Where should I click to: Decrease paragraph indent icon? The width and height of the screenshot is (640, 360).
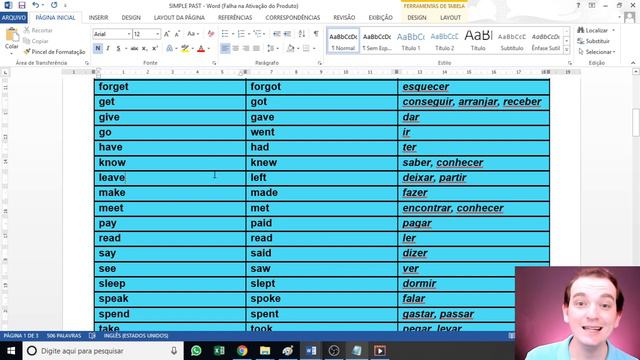click(x=276, y=34)
